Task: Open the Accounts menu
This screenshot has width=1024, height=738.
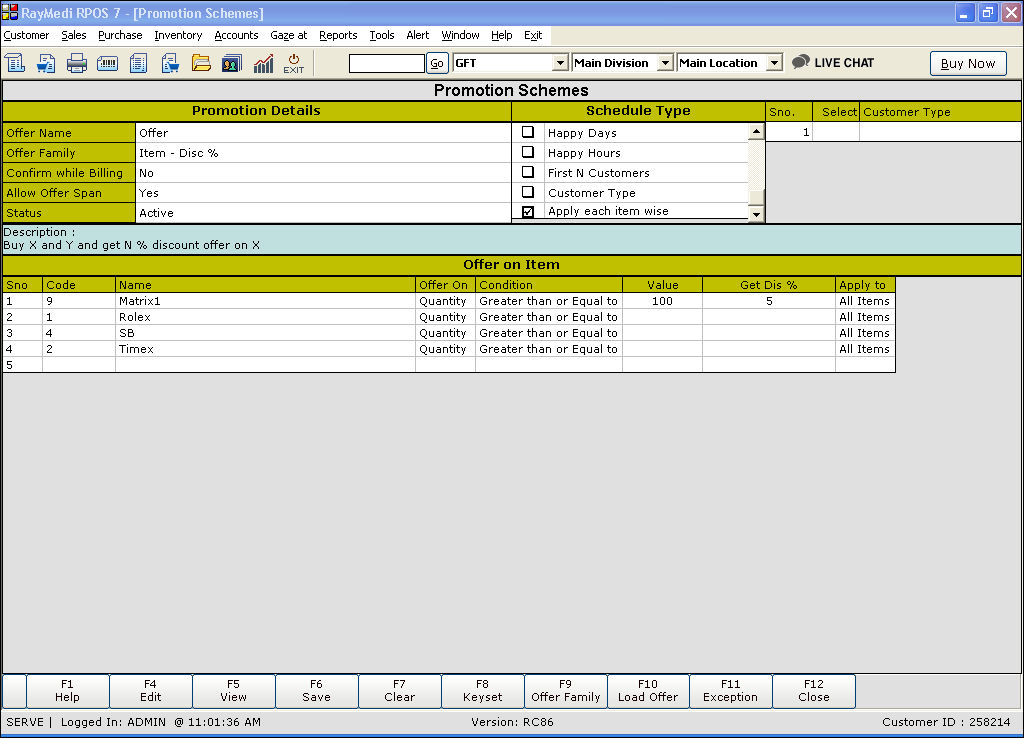Action: (x=236, y=35)
